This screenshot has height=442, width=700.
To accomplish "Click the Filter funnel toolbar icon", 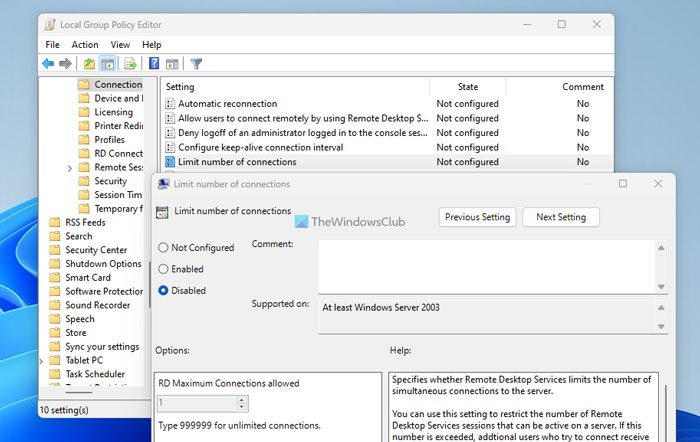I will point(196,64).
